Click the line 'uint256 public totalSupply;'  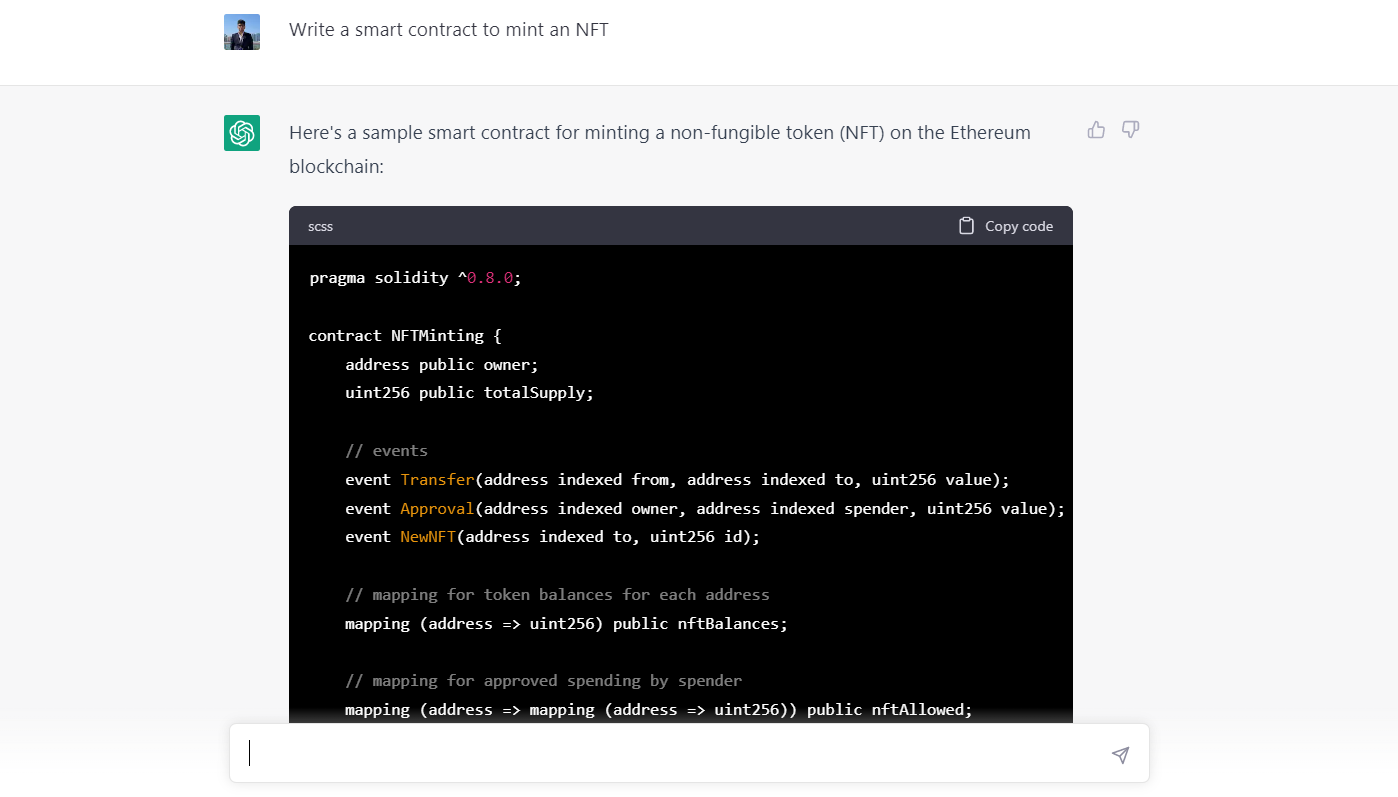tap(470, 393)
